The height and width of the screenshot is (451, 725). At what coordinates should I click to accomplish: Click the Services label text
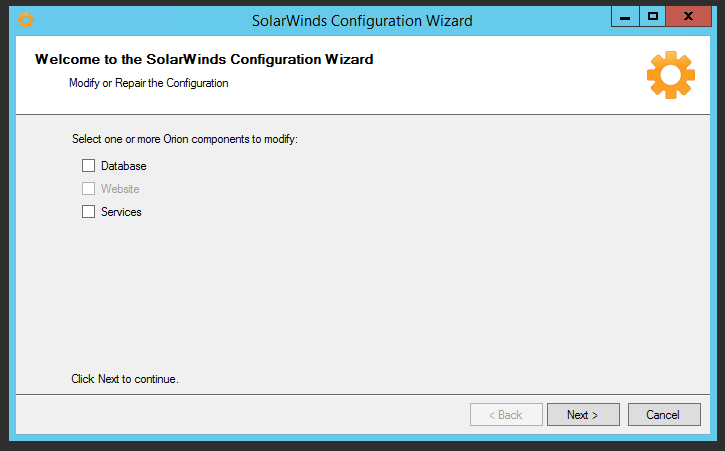(121, 212)
